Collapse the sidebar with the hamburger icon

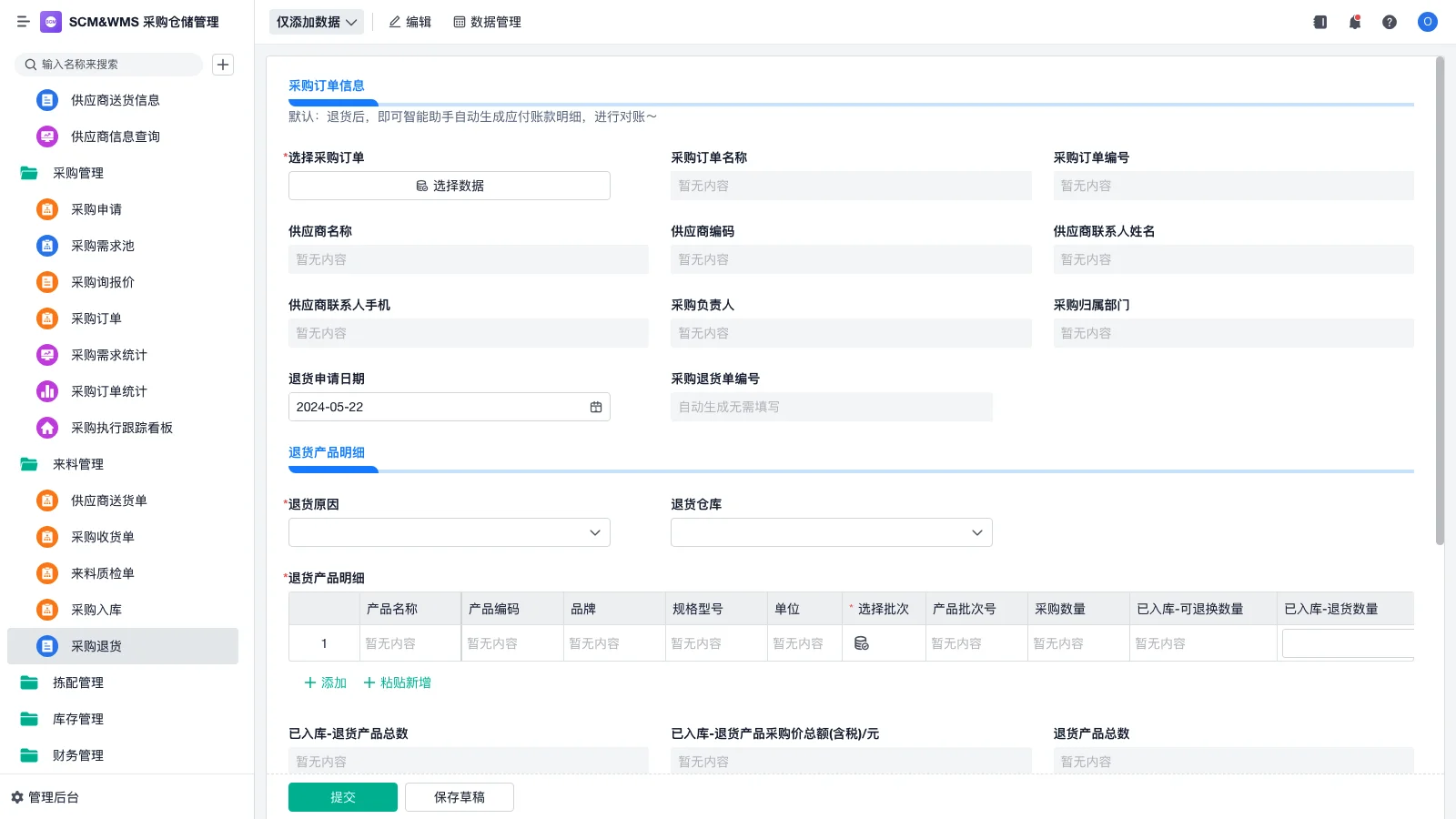coord(23,22)
